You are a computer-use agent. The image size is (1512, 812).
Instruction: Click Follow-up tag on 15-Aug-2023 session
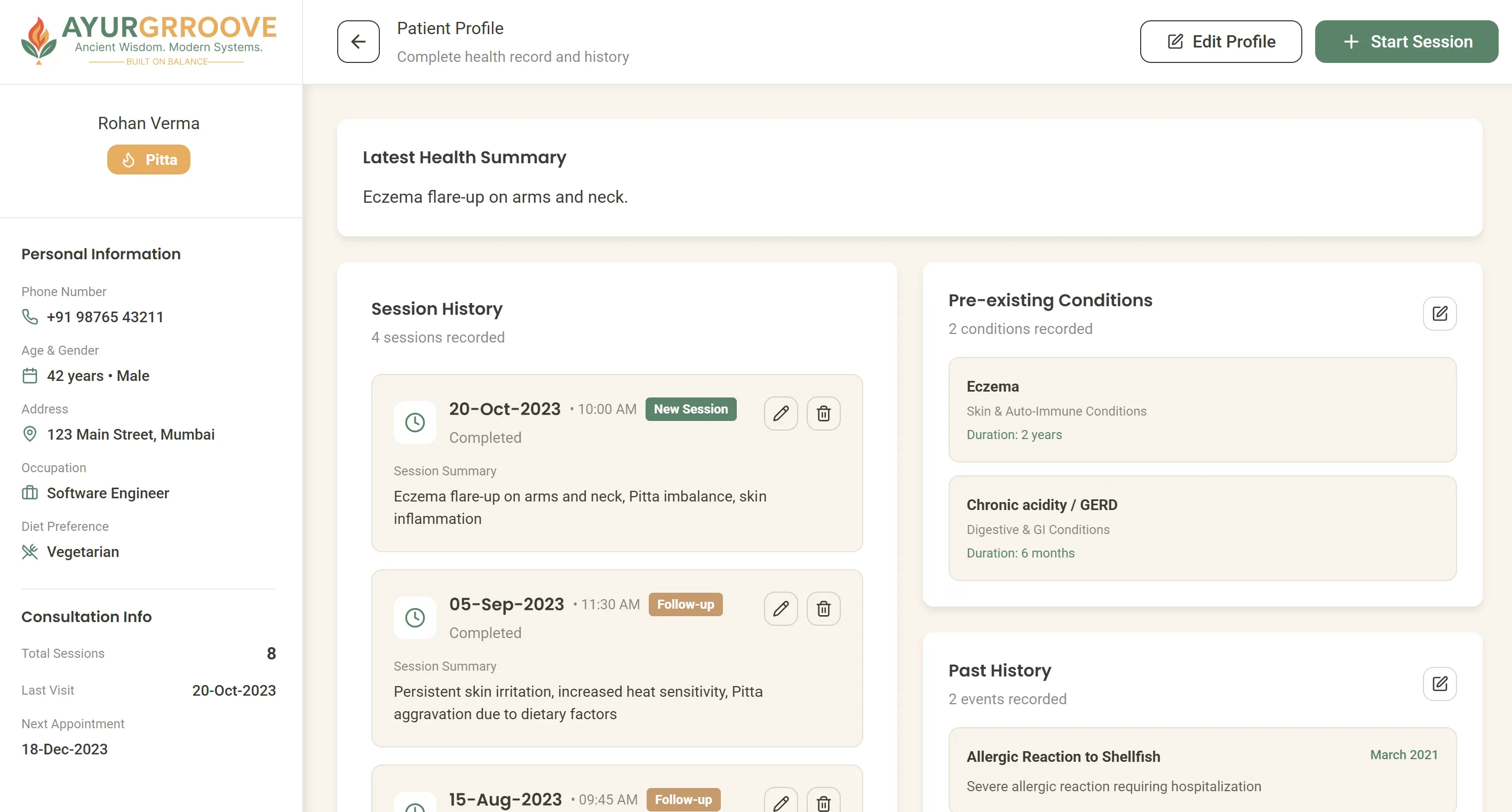tap(683, 800)
